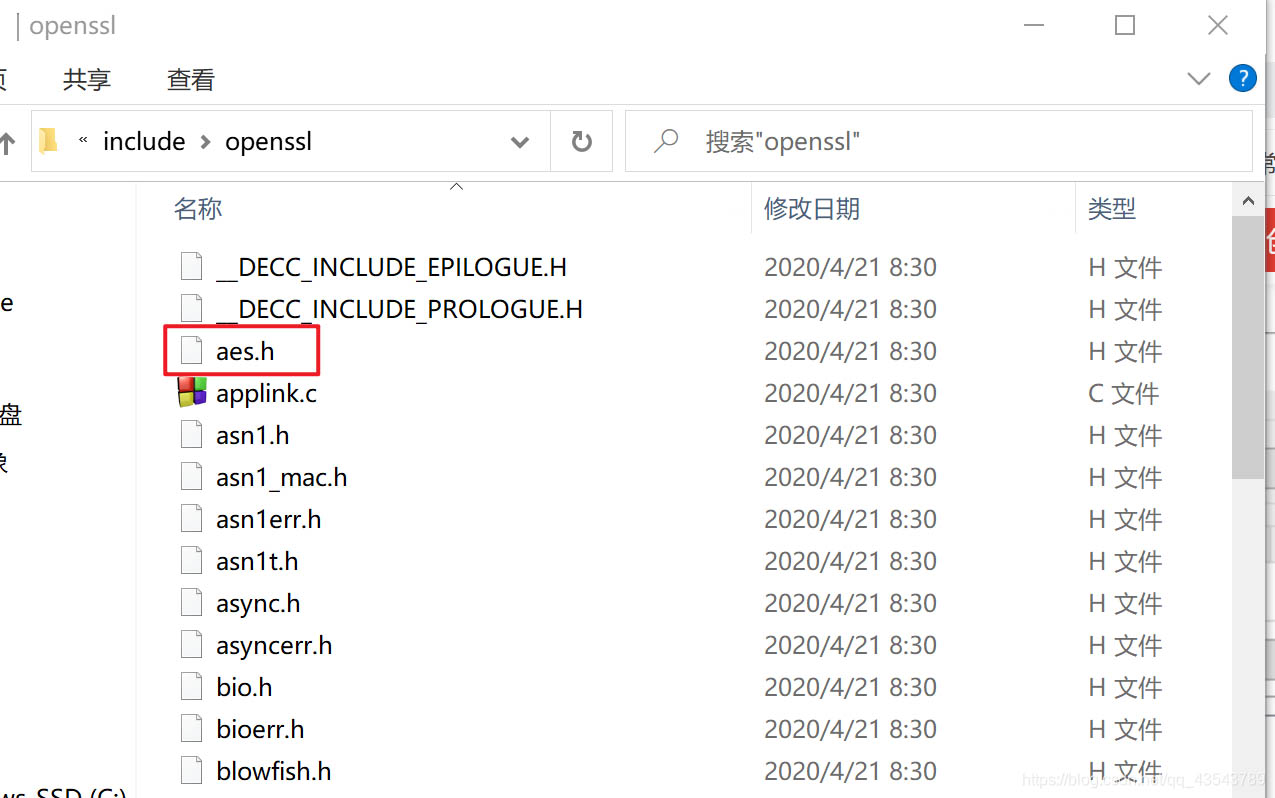Go up one folder level
Screen dimensions: 1275x798
pyautogui.click(x=8, y=143)
